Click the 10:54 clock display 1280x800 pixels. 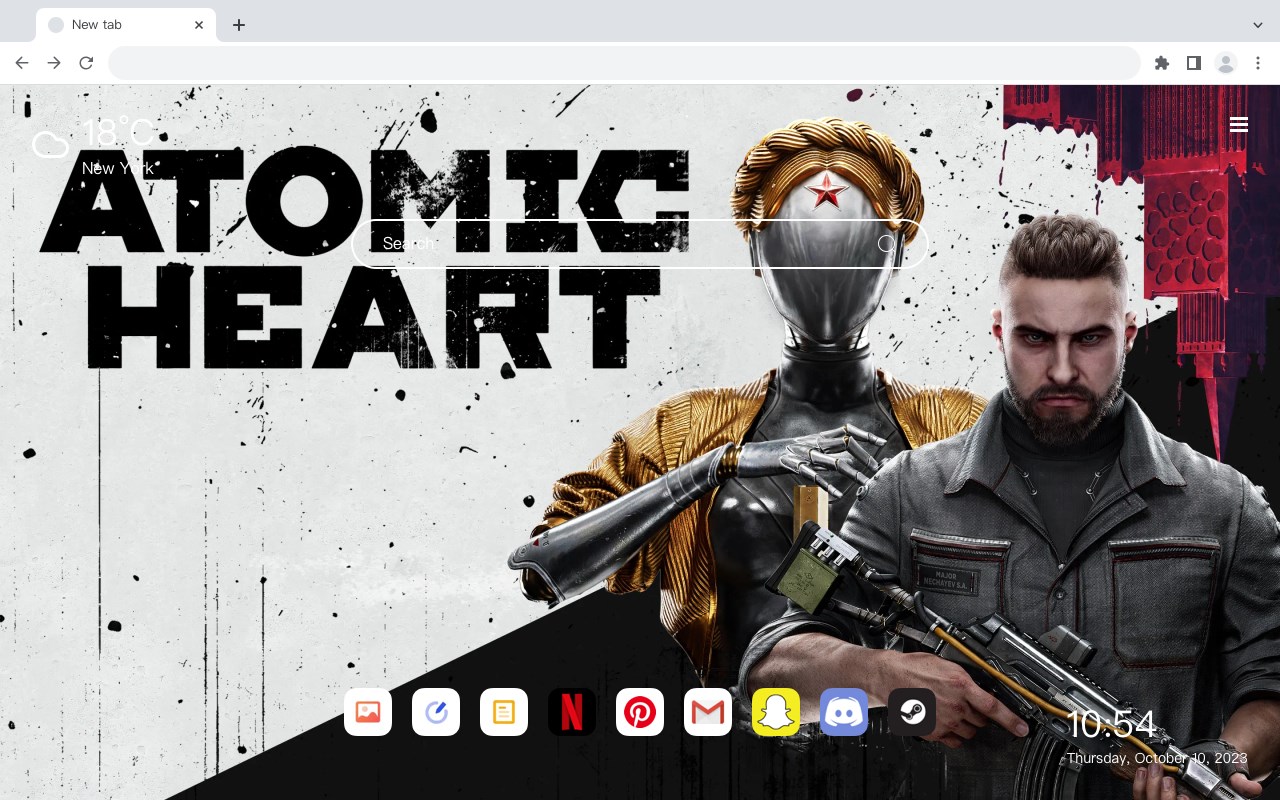coord(1111,724)
